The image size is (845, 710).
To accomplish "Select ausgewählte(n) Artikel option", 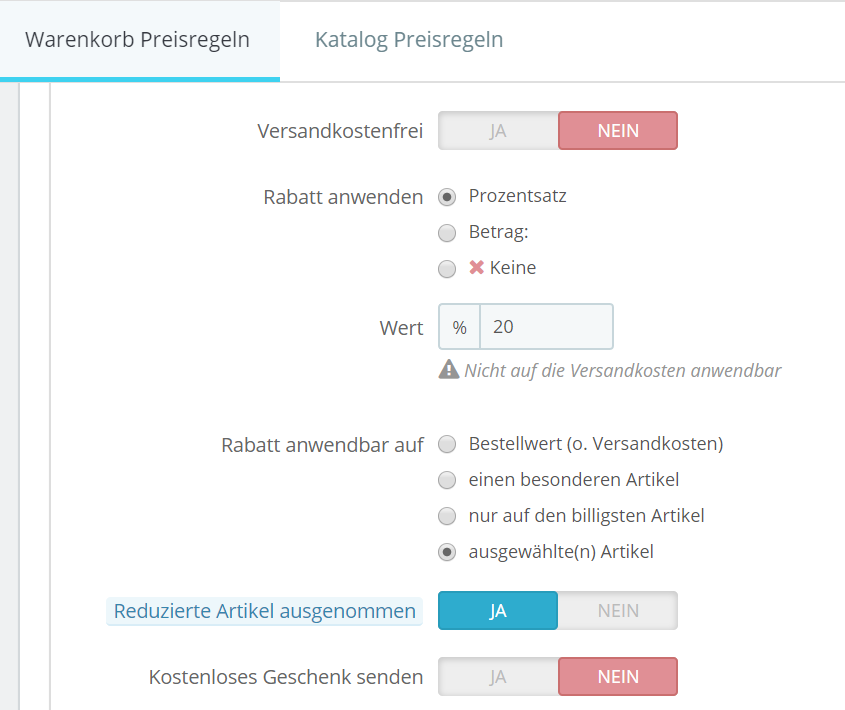I will point(448,552).
